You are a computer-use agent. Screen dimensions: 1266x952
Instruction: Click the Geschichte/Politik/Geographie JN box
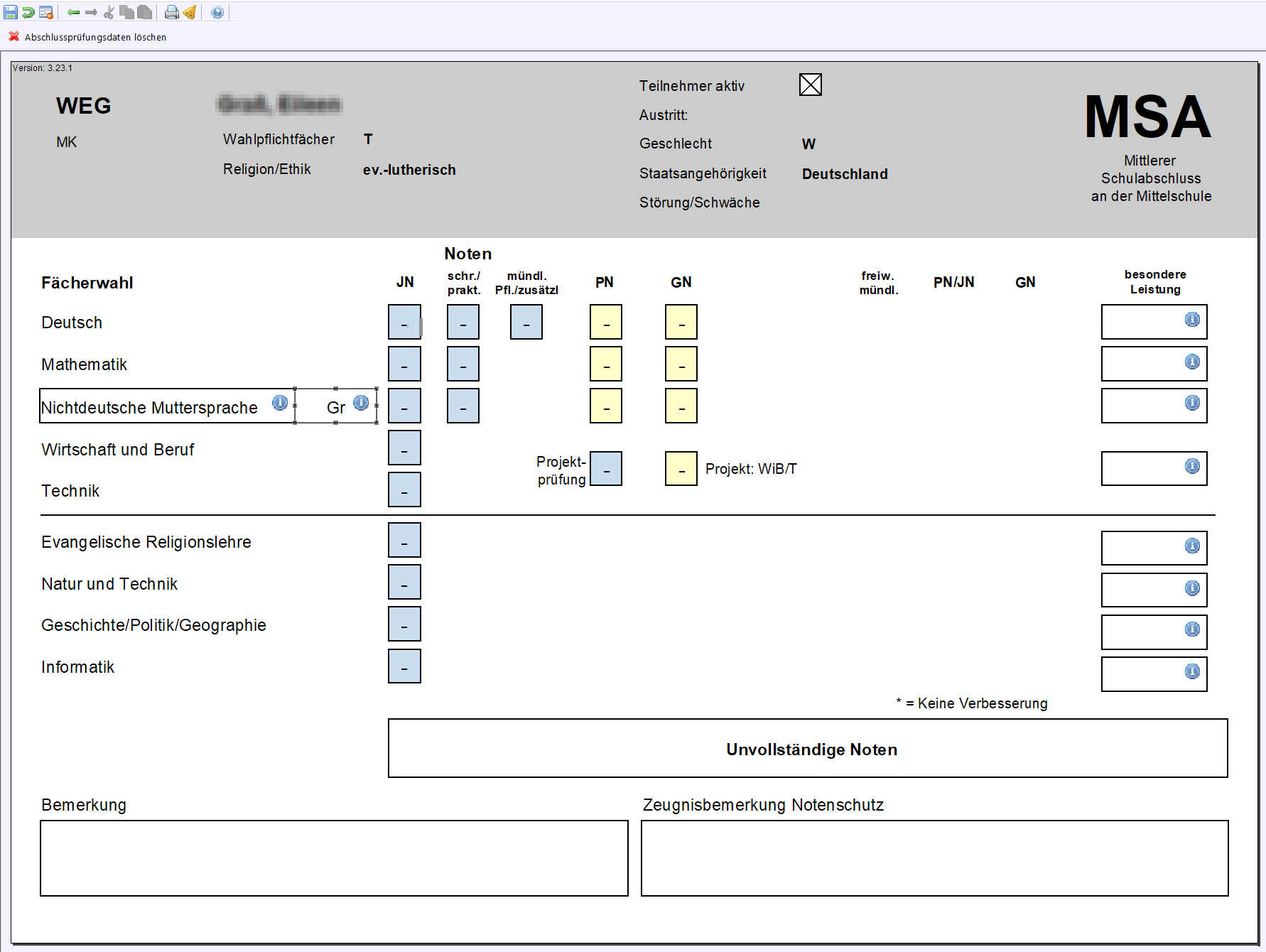pos(404,624)
